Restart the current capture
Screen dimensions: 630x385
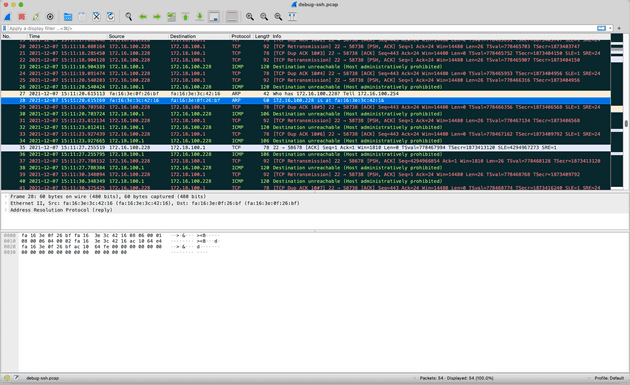[36, 17]
